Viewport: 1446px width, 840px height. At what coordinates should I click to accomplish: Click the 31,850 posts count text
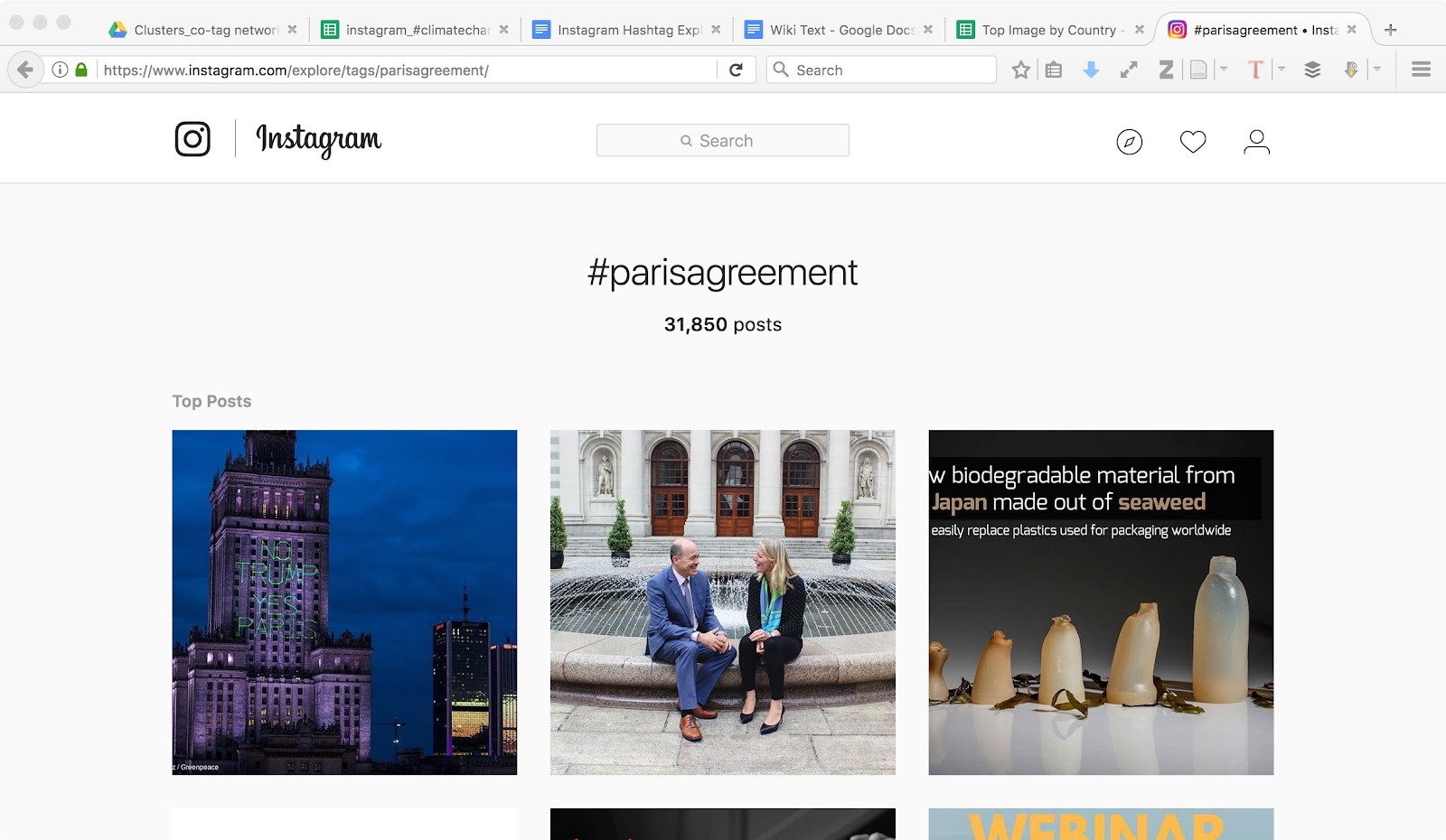click(x=723, y=324)
